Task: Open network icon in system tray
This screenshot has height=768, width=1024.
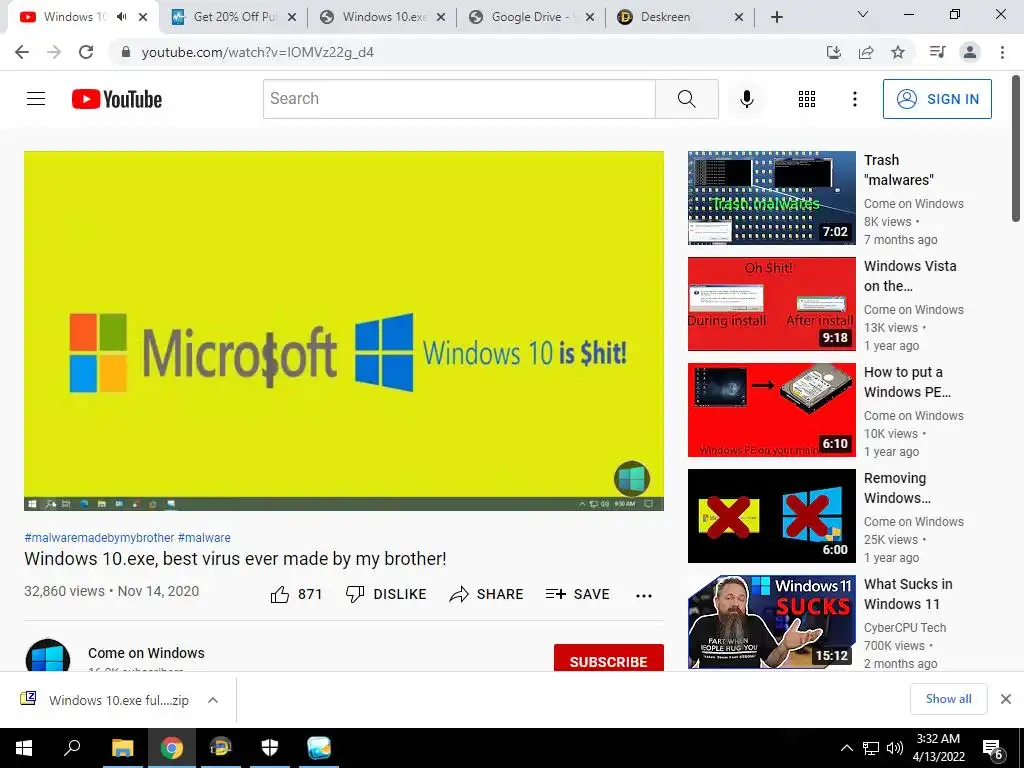Action: click(x=871, y=748)
